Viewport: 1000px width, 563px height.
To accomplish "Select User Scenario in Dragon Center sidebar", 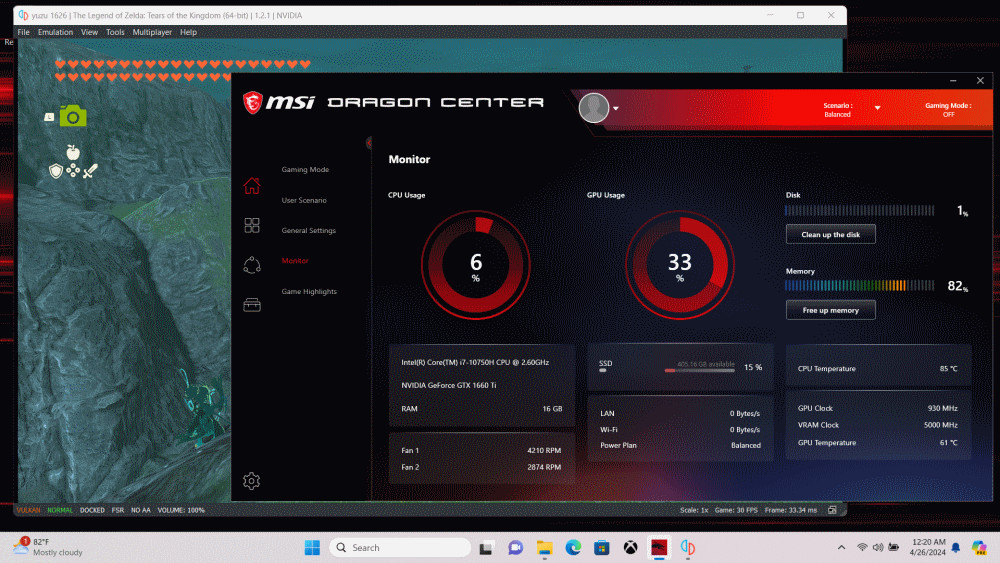I will coord(304,200).
